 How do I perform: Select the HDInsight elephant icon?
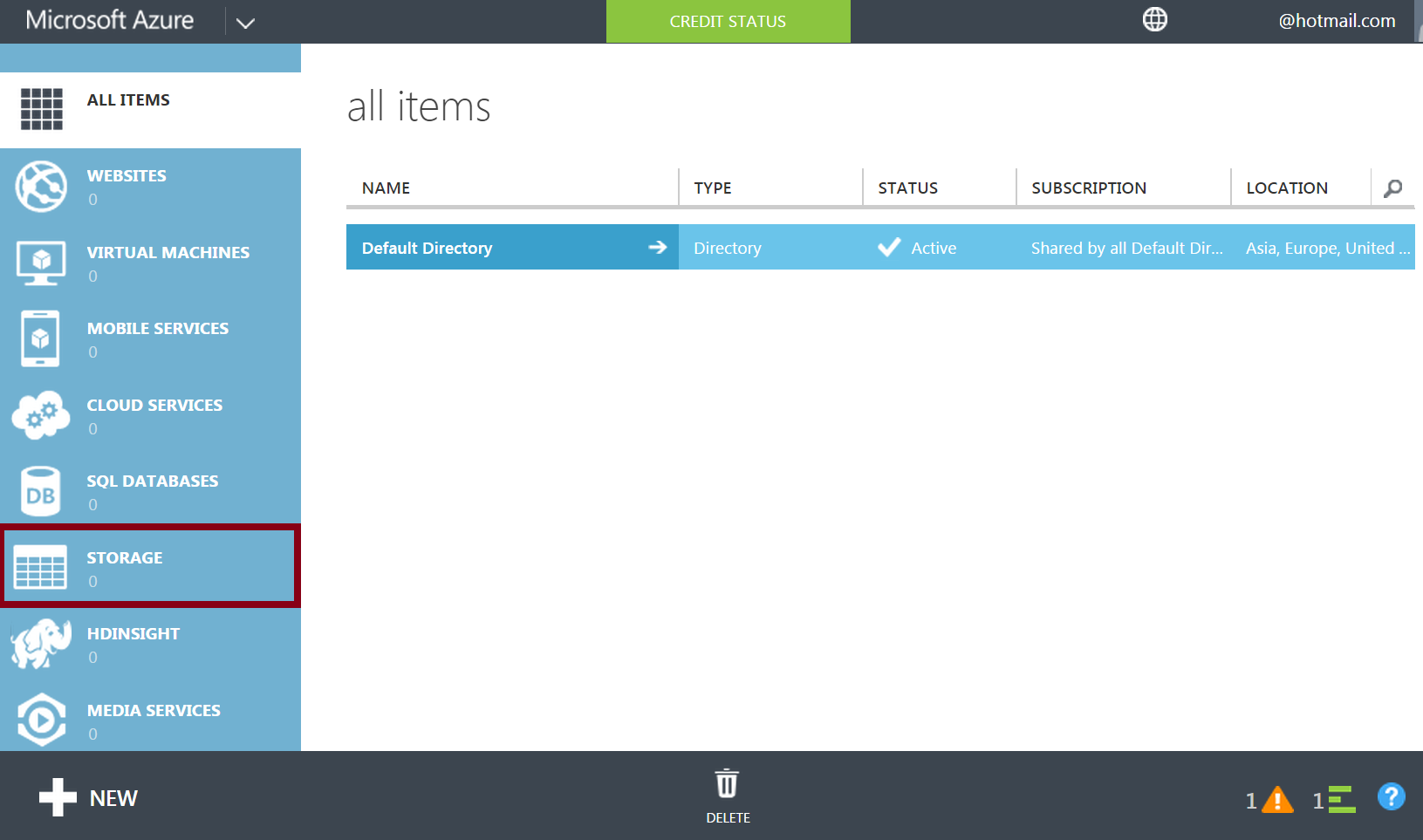pos(41,645)
